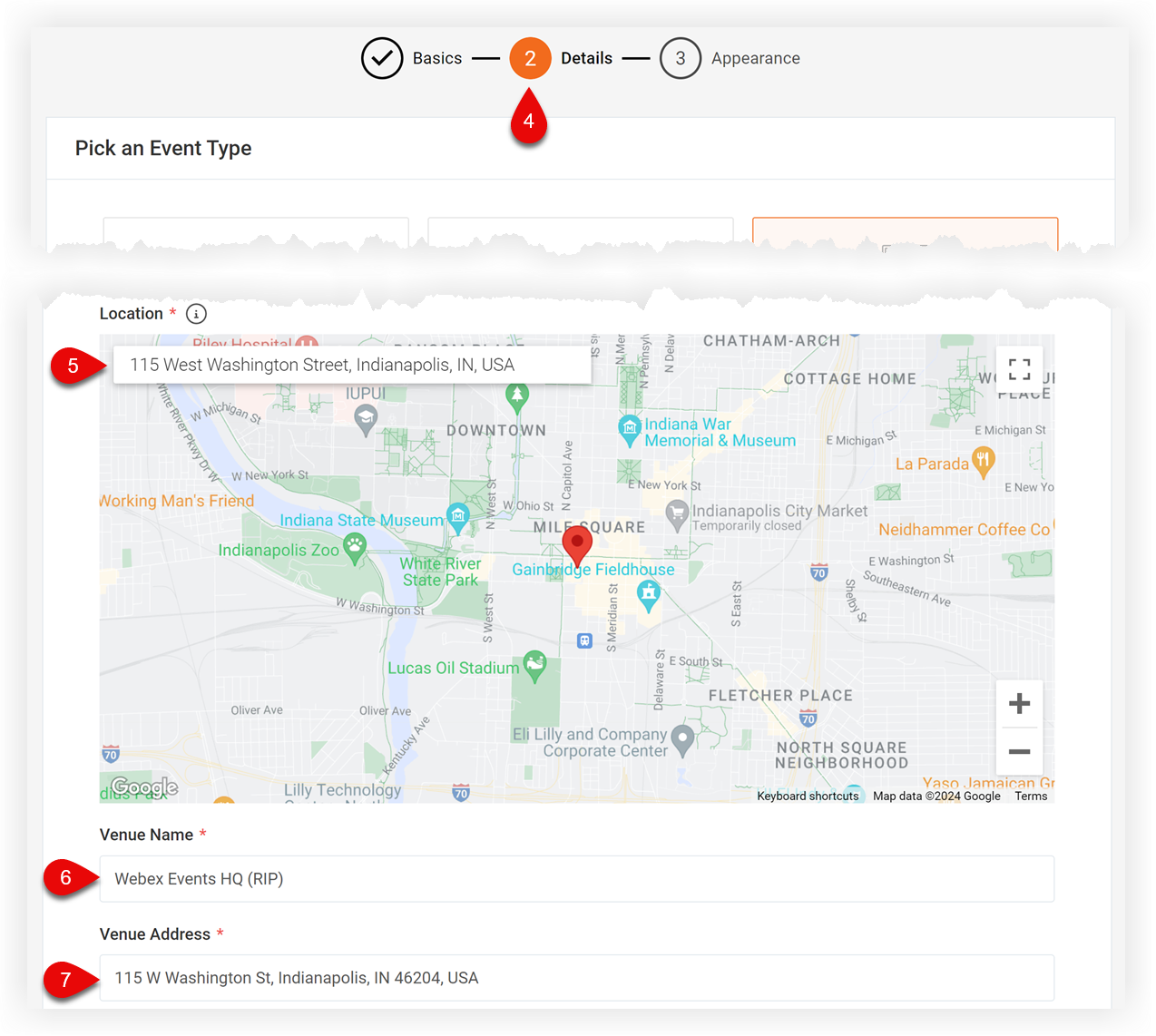Click the completed Basics checkmark step icon
The height and width of the screenshot is (1036, 1156).
tap(382, 58)
